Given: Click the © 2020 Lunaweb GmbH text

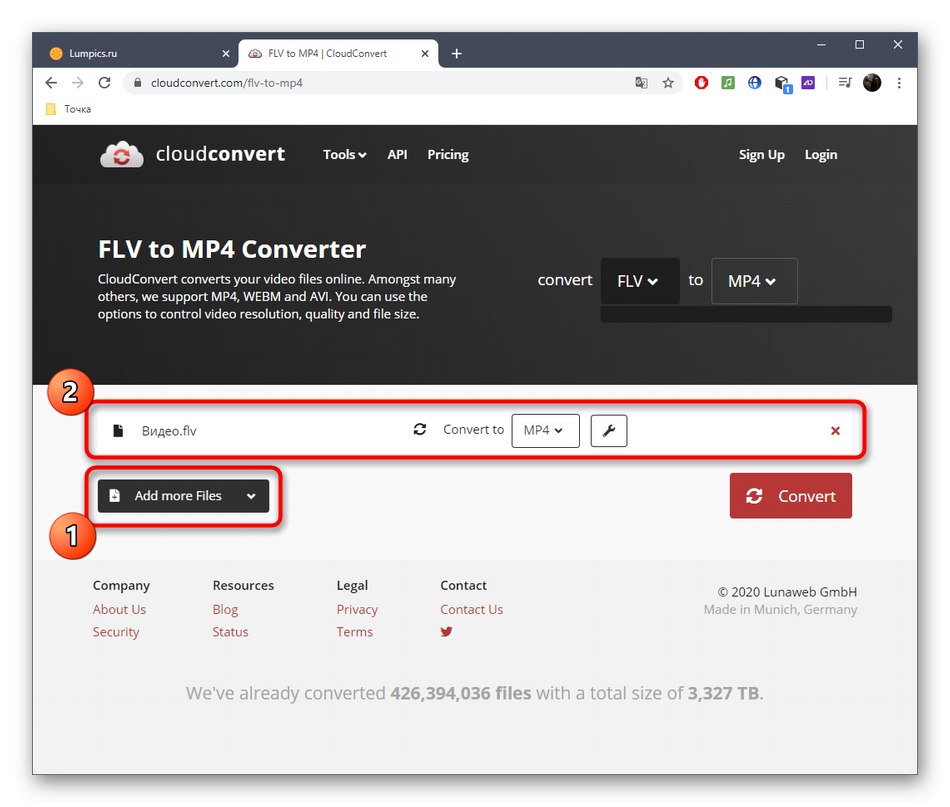Looking at the screenshot, I should pos(787,592).
